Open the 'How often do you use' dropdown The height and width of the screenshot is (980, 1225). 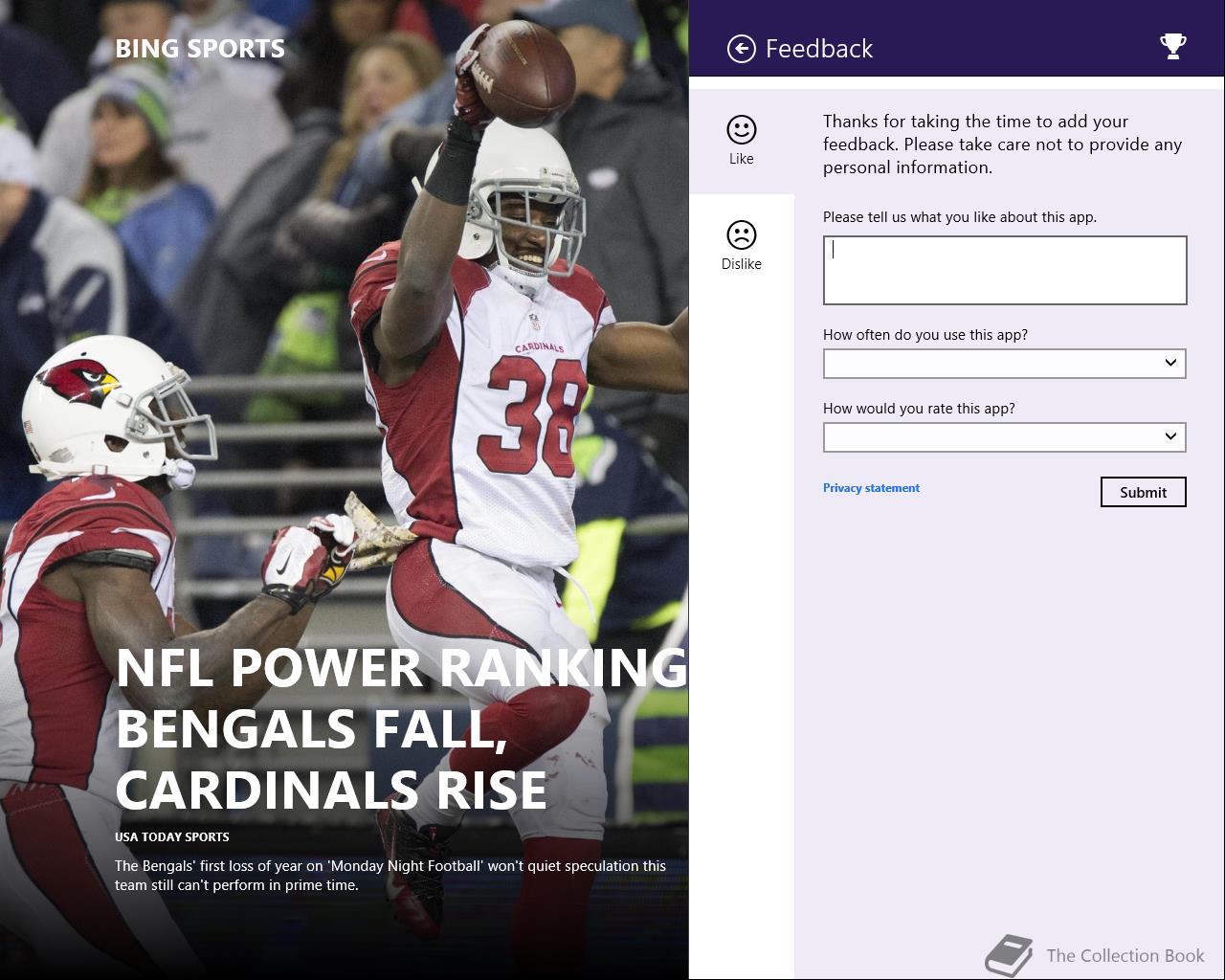tap(1005, 364)
